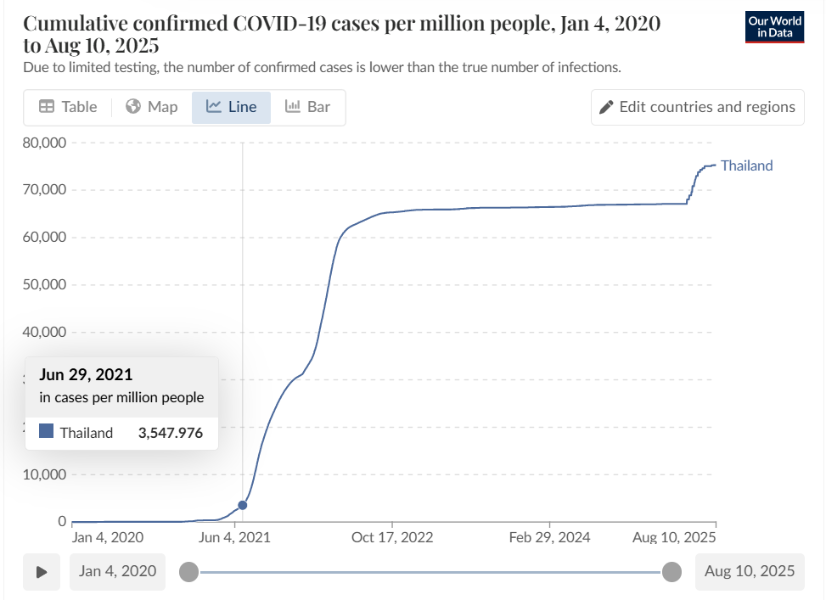This screenshot has width=826, height=600.
Task: Open Edit countries and regions
Action: tap(697, 107)
